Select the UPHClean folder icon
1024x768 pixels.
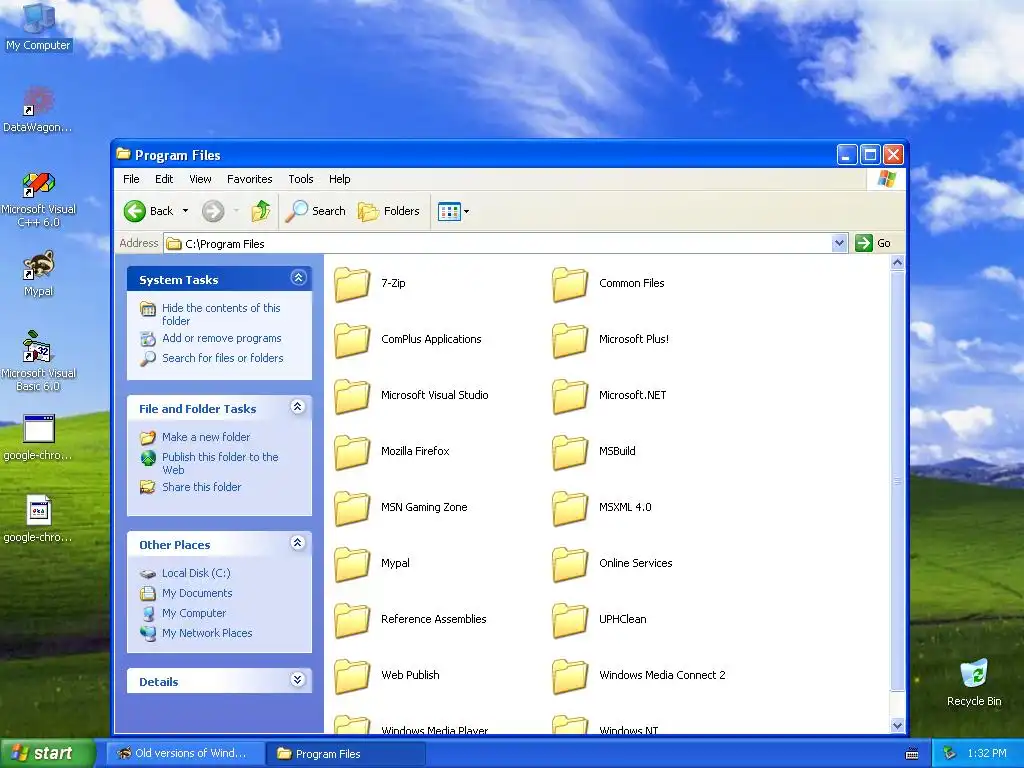point(570,620)
